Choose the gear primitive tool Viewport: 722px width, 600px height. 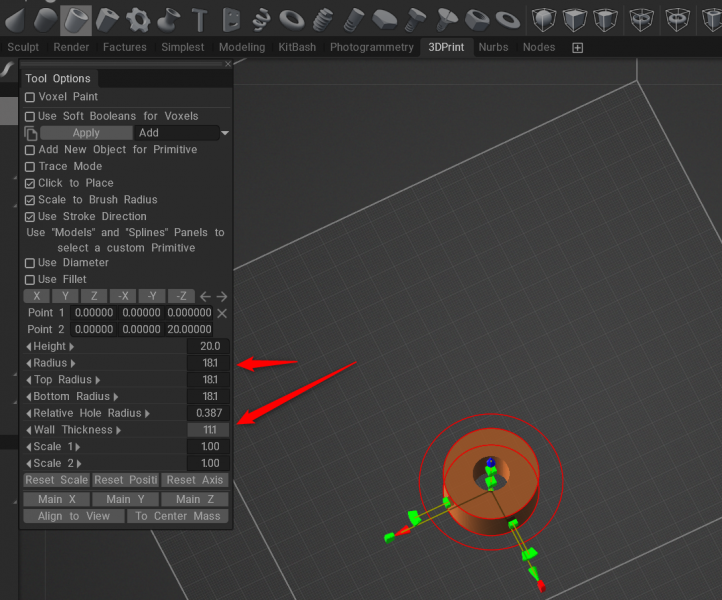(x=138, y=19)
